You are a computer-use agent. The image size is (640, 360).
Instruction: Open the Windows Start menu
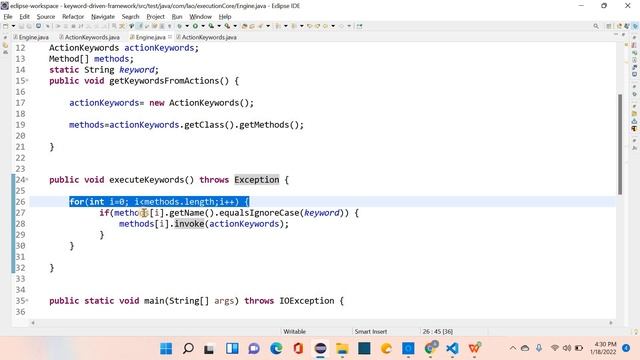pos(166,349)
